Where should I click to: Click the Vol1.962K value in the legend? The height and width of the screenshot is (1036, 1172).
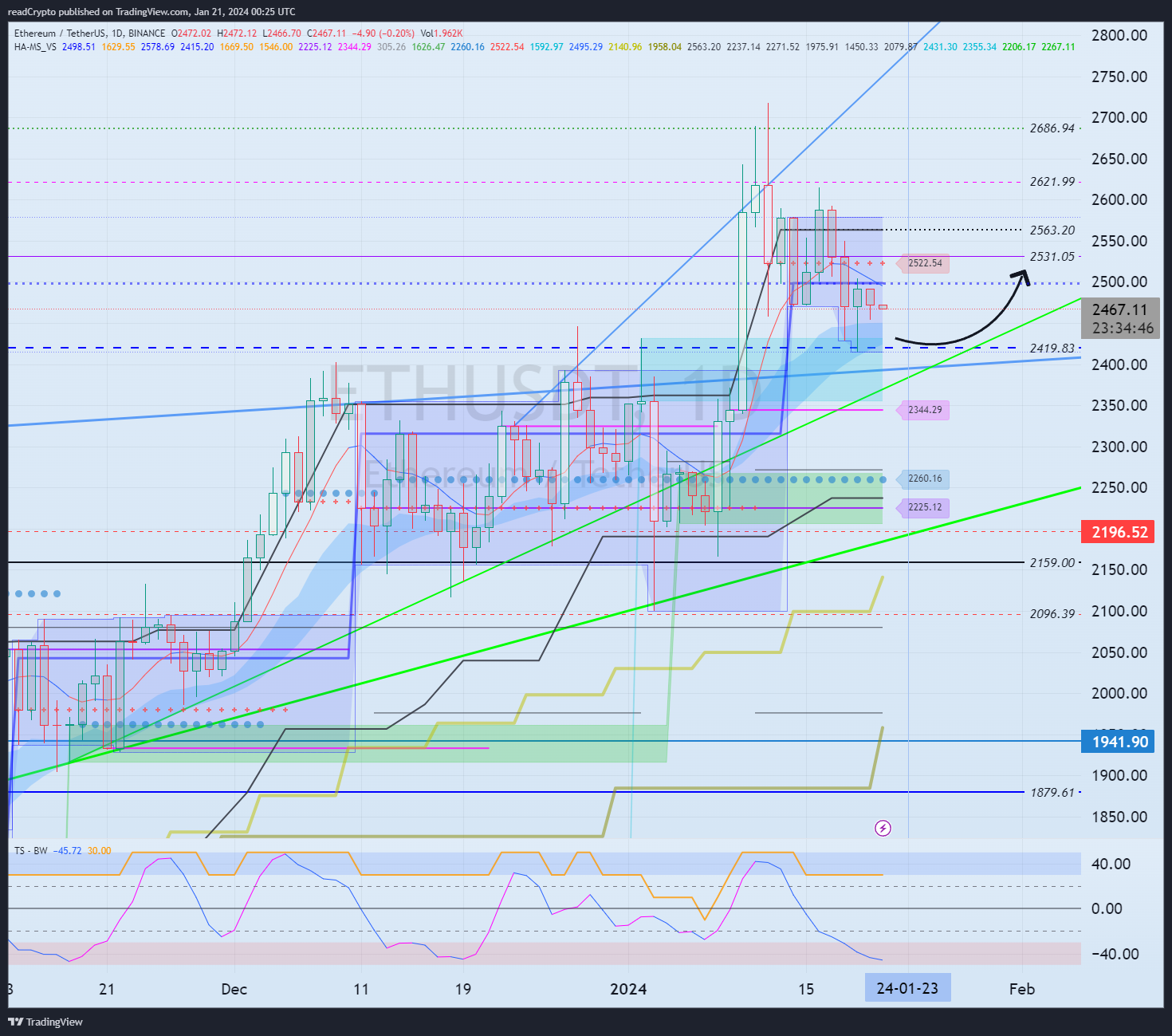pyautogui.click(x=442, y=33)
